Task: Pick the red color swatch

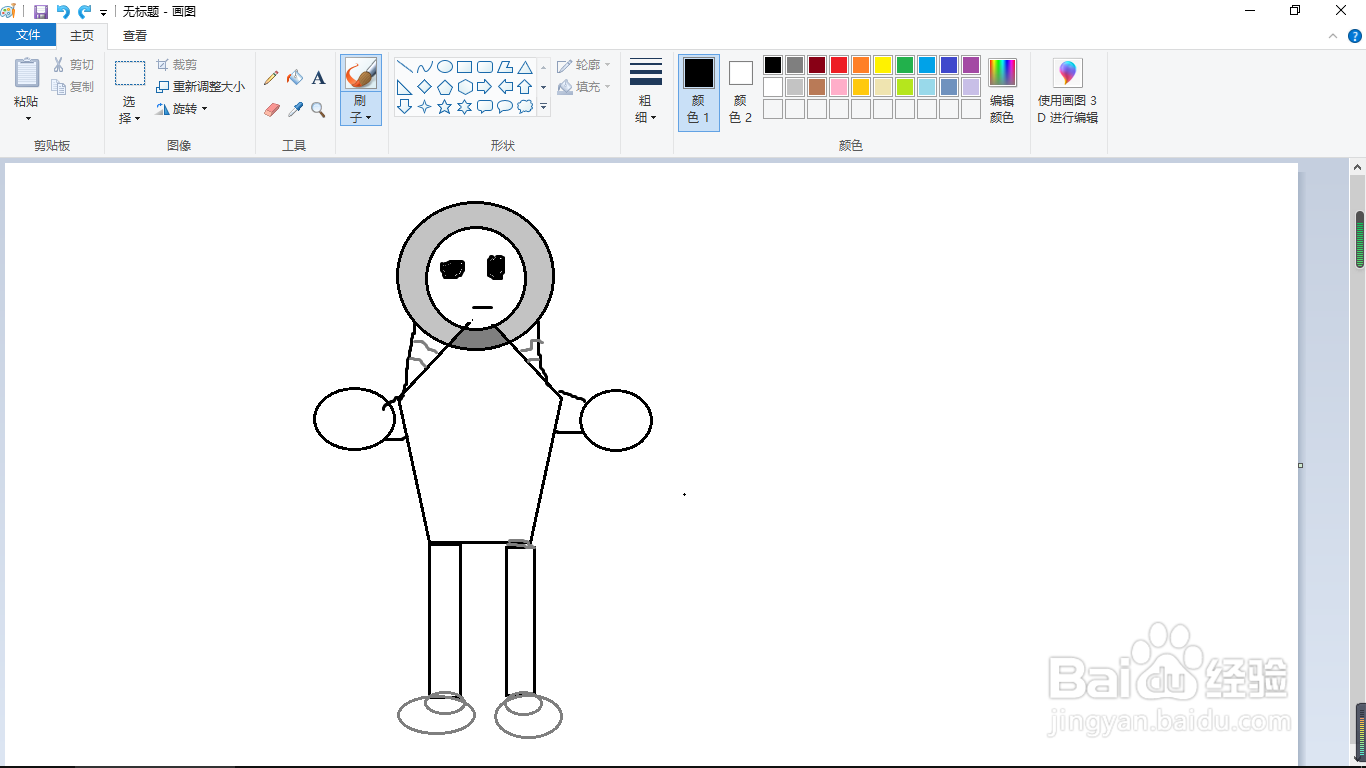Action: (x=839, y=65)
